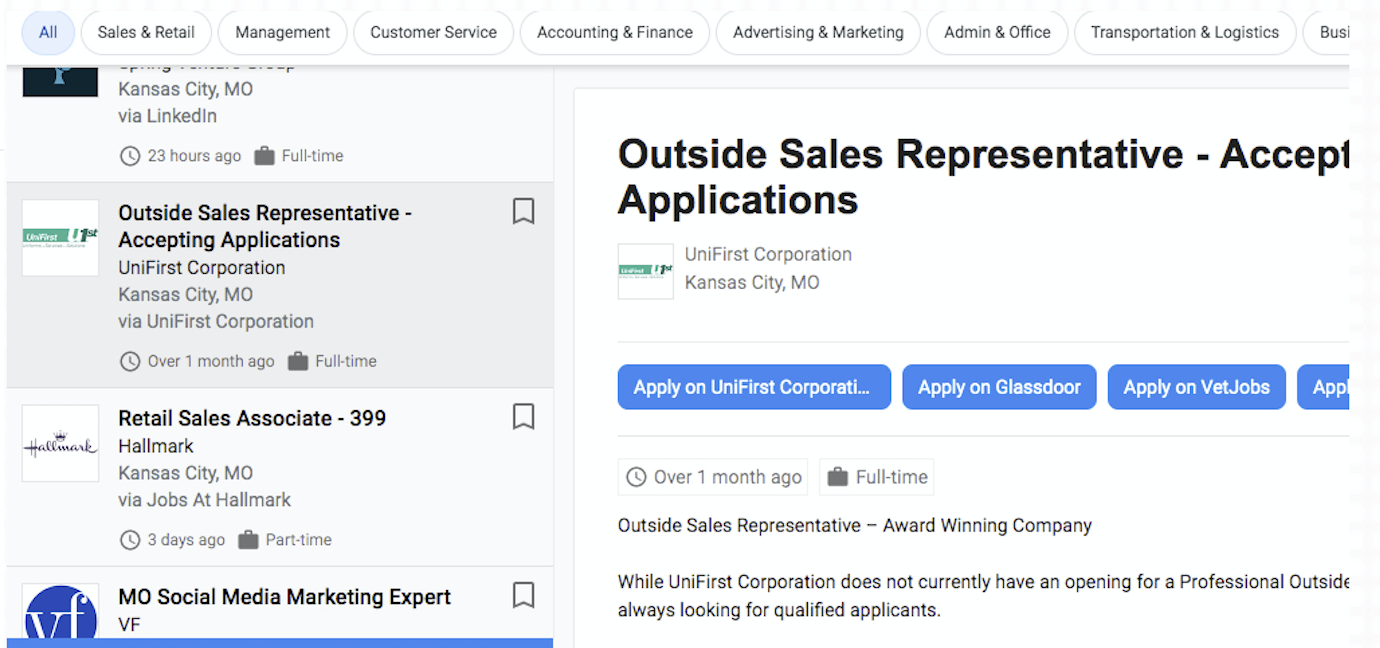Click the VF company logo
The width and height of the screenshot is (1380, 648).
60,610
